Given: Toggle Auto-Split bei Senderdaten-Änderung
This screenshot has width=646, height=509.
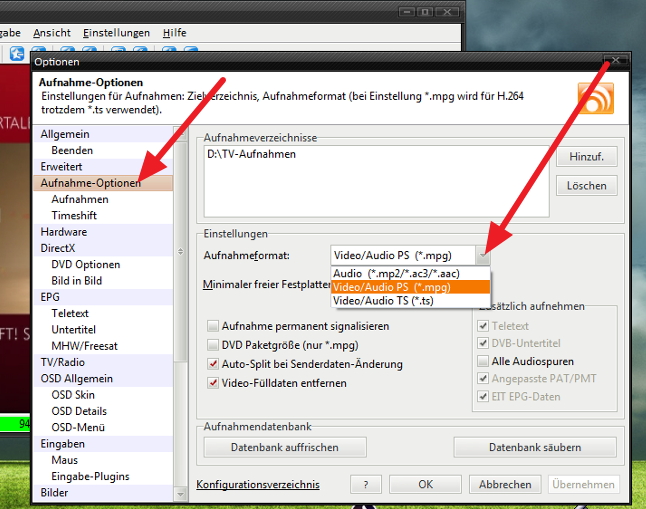Looking at the screenshot, I should (x=213, y=364).
